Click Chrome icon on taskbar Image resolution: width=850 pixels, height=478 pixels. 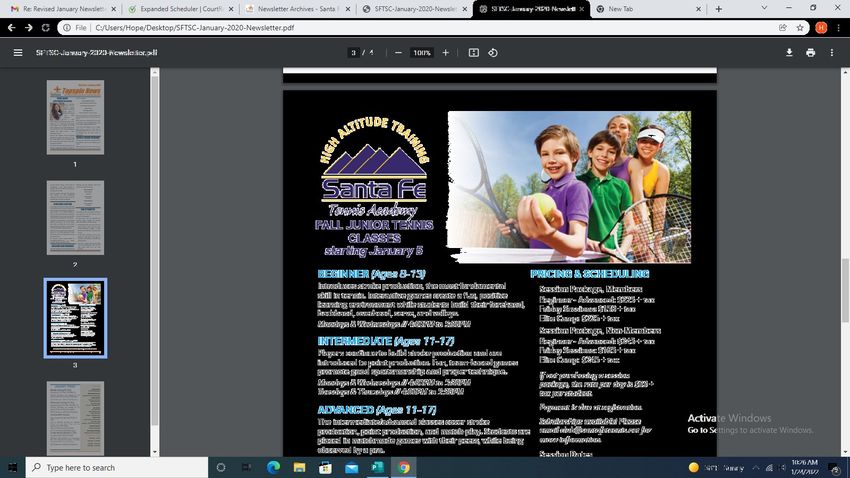pos(404,467)
